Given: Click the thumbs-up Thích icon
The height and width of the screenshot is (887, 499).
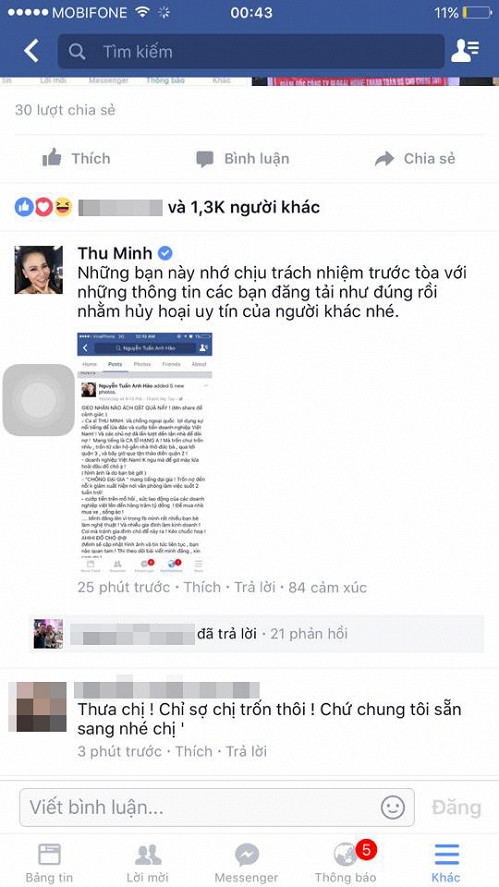Looking at the screenshot, I should coord(52,158).
